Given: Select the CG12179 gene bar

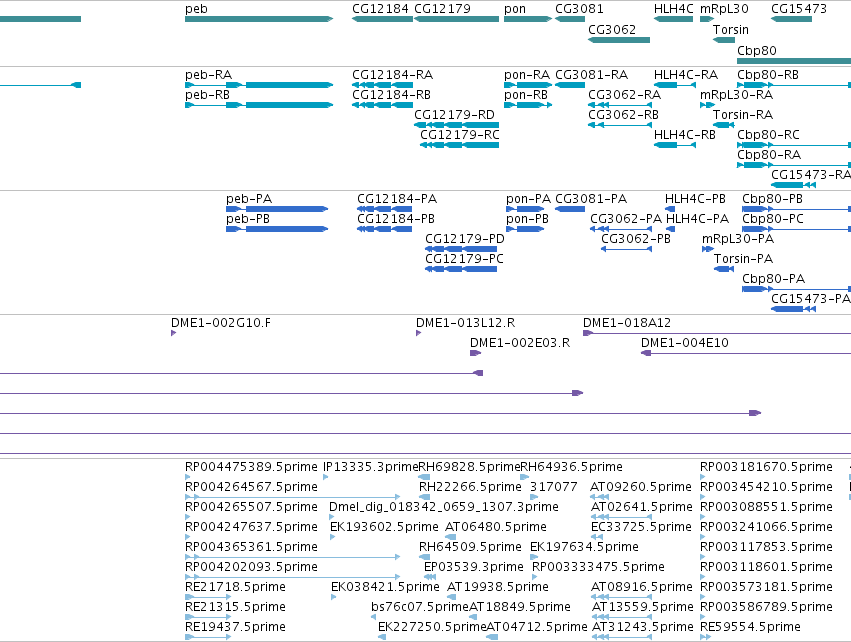Looking at the screenshot, I should click(x=456, y=19).
